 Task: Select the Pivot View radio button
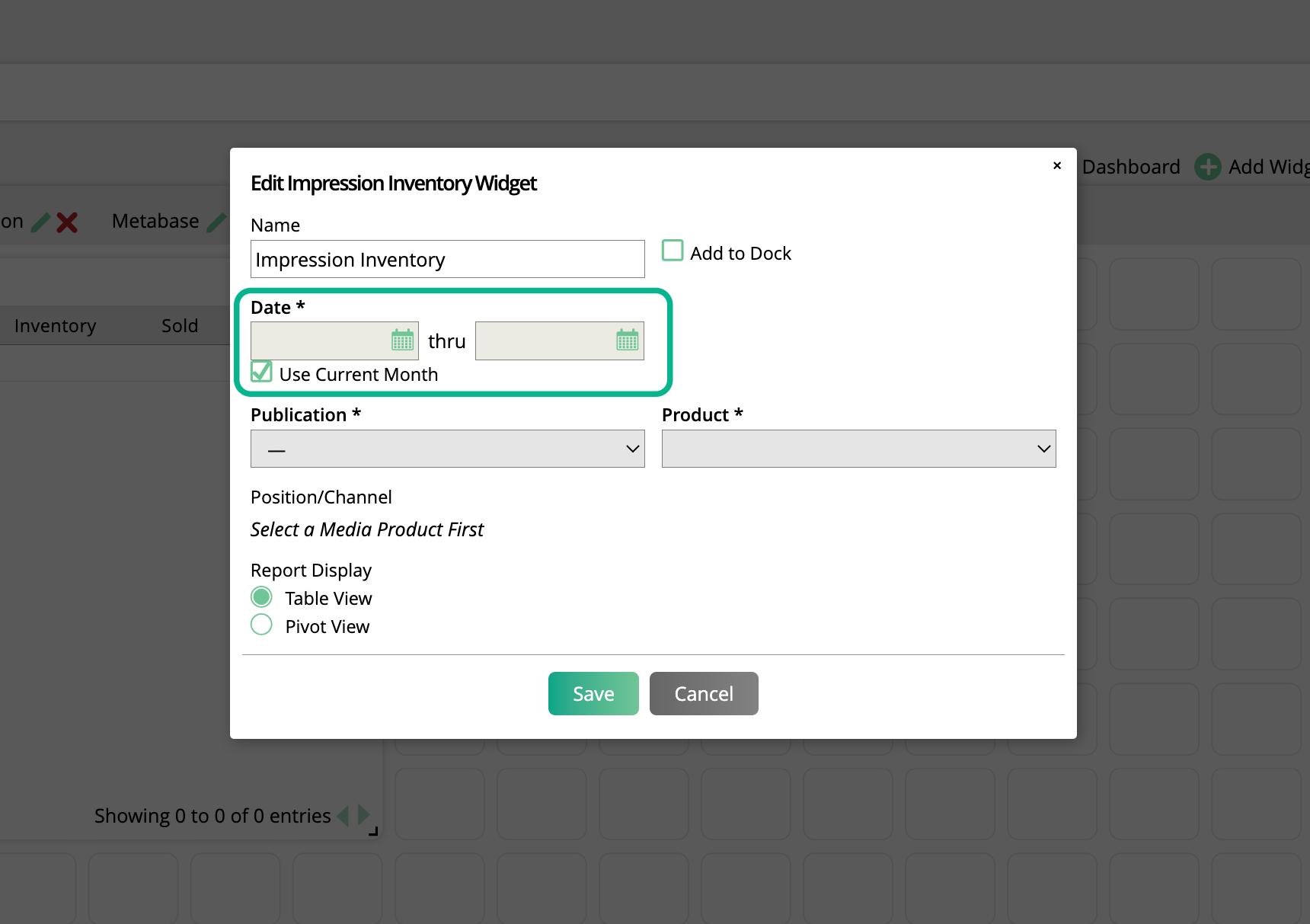tap(261, 625)
